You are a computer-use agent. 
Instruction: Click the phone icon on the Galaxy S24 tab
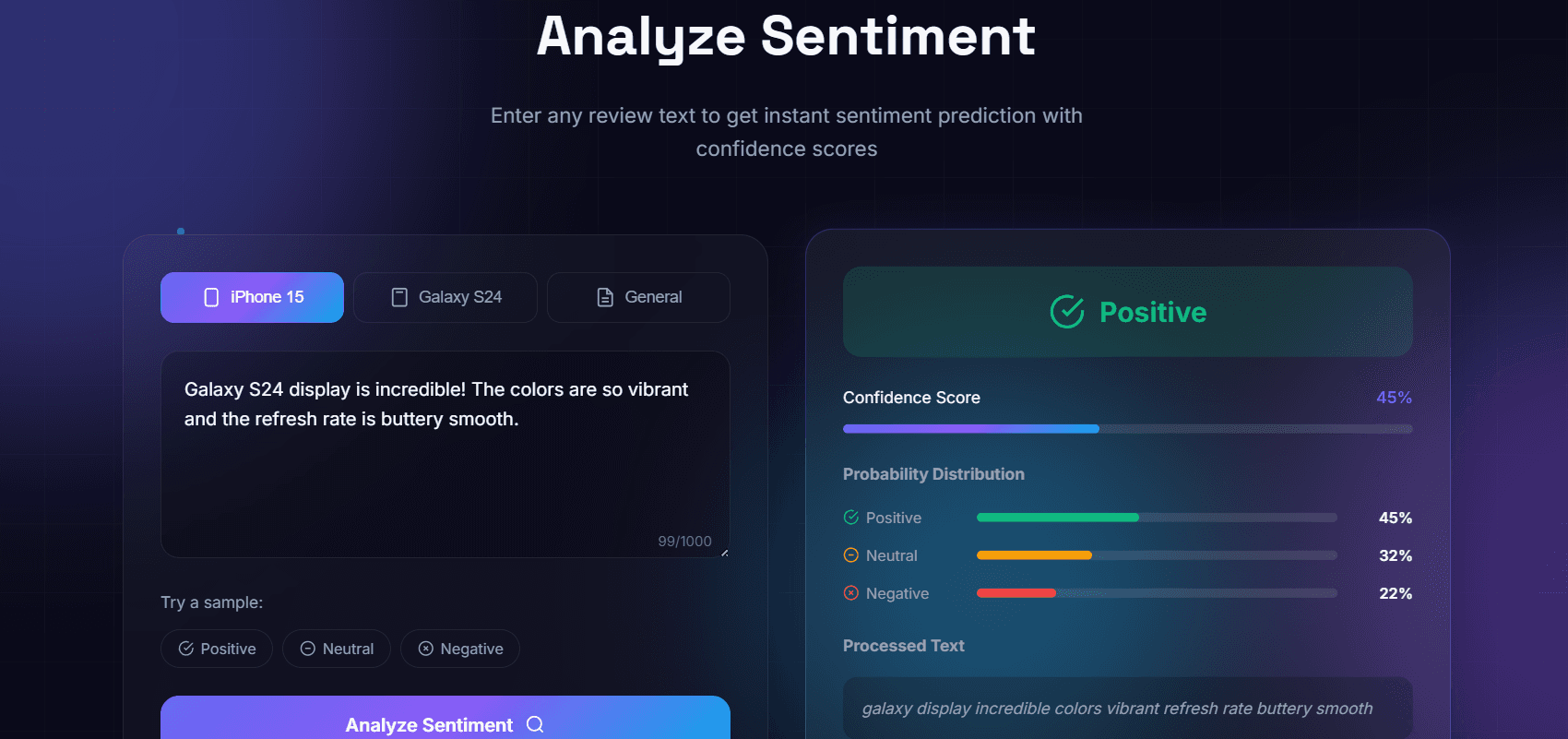[x=400, y=297]
